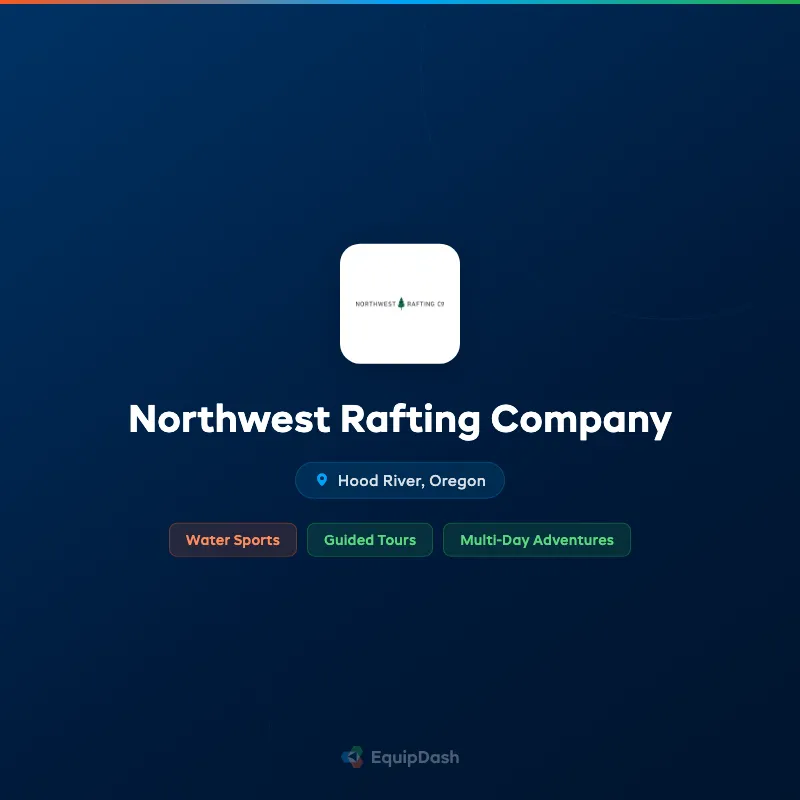Screen dimensions: 800x800
Task: Select the Hood River, Oregon location pill
Action: click(399, 480)
